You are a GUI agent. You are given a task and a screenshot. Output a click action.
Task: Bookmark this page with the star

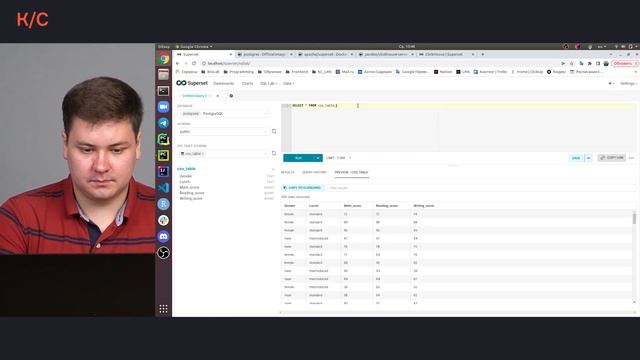[x=572, y=63]
